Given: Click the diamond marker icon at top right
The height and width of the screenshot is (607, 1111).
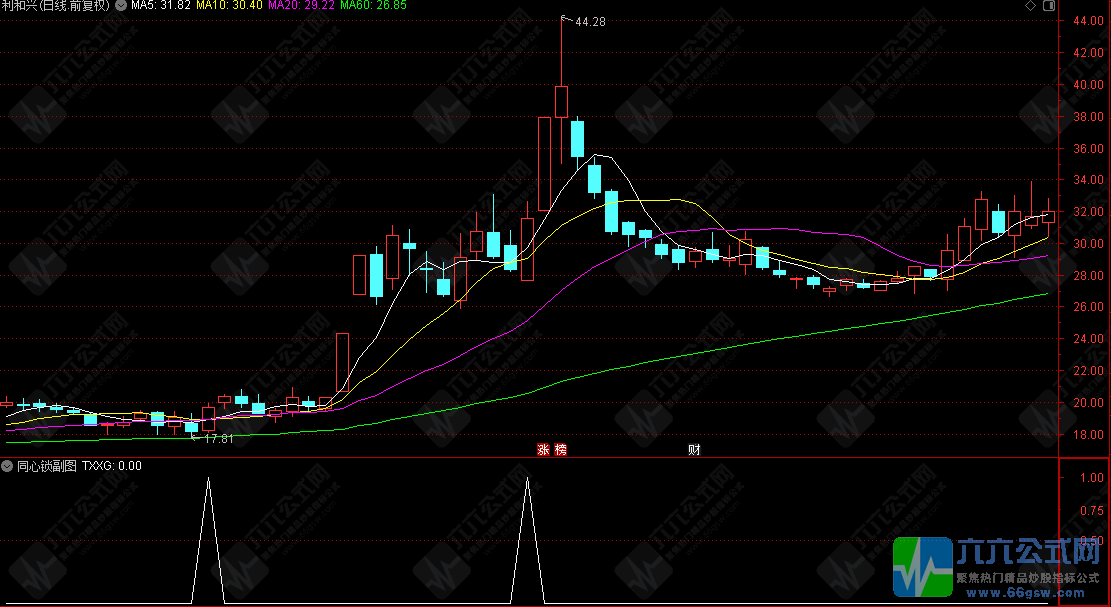Looking at the screenshot, I should [x=1030, y=6].
